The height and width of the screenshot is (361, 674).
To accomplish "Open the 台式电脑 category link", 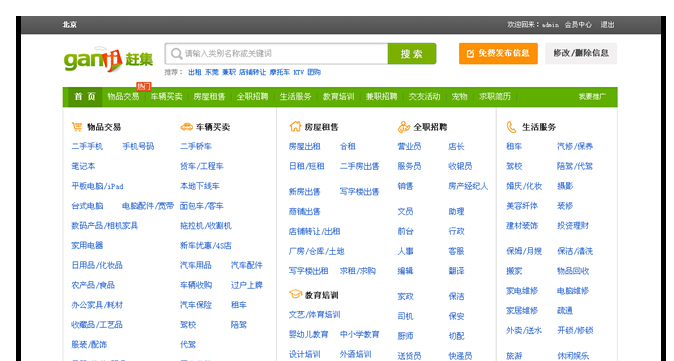I will [87, 206].
